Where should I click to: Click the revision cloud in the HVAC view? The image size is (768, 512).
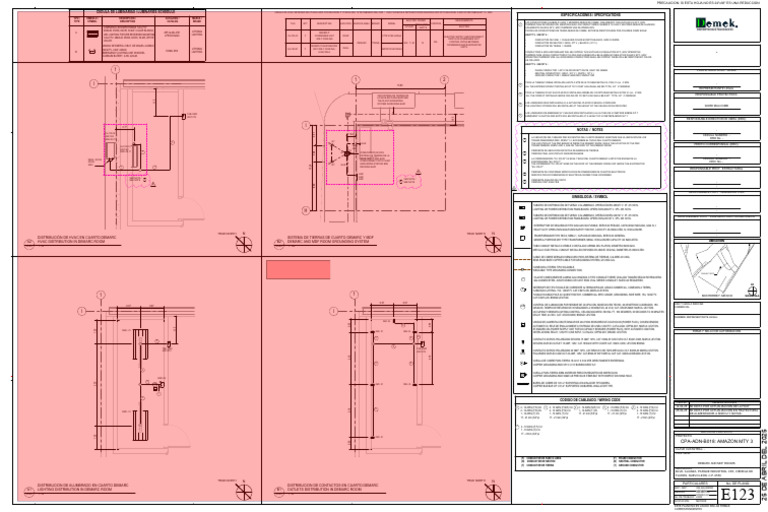(138, 180)
